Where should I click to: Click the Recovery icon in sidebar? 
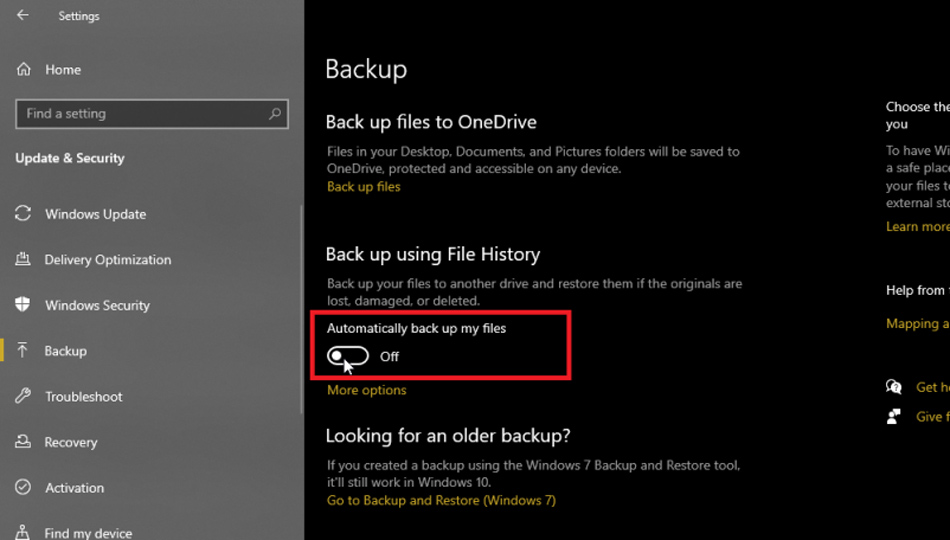coord(23,442)
